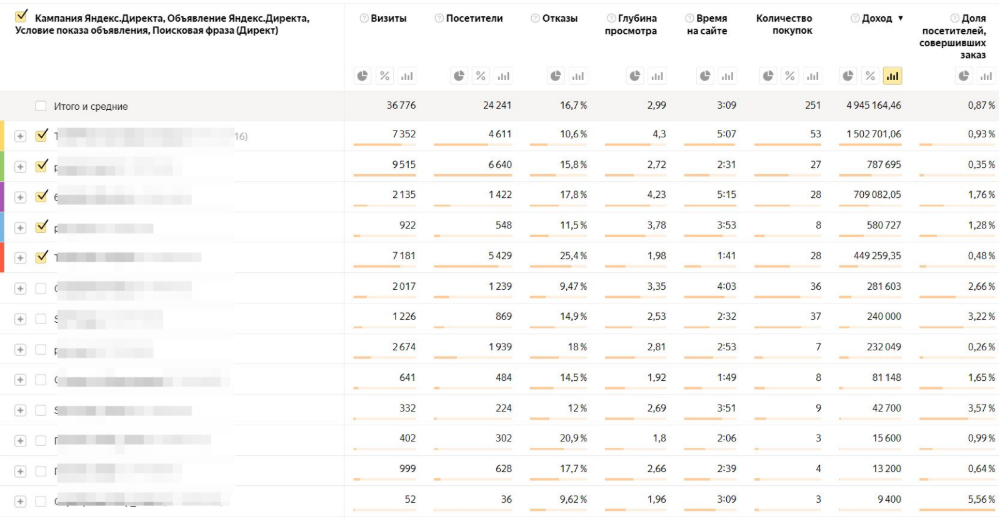The image size is (999, 529).
Task: Show pie chart for Отказы column
Action: click(x=555, y=76)
